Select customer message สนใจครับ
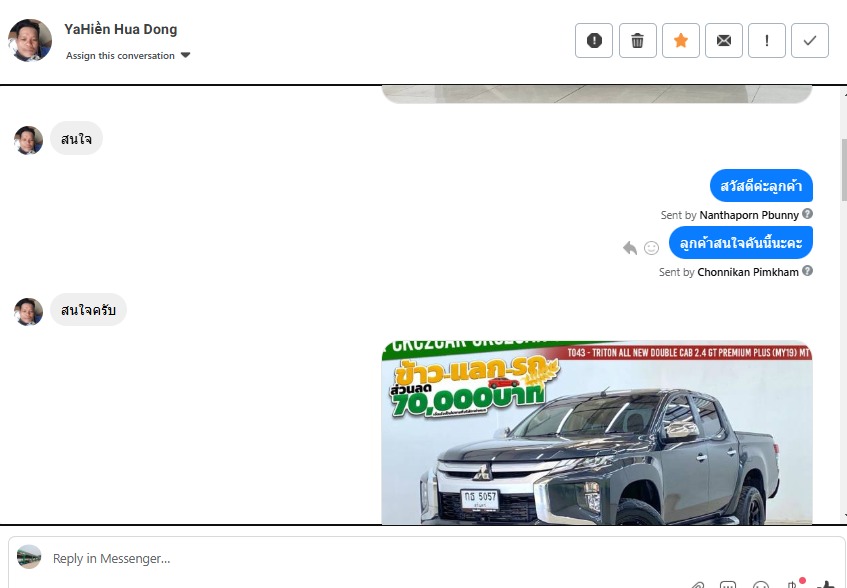The height and width of the screenshot is (588, 847). coord(88,310)
